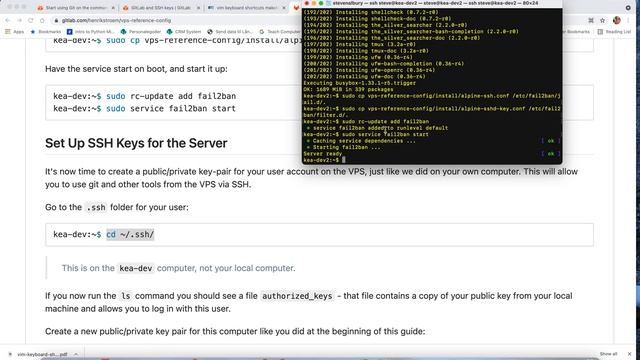Go back in browser history
The width and height of the screenshot is (640, 360).
pos(8,20)
